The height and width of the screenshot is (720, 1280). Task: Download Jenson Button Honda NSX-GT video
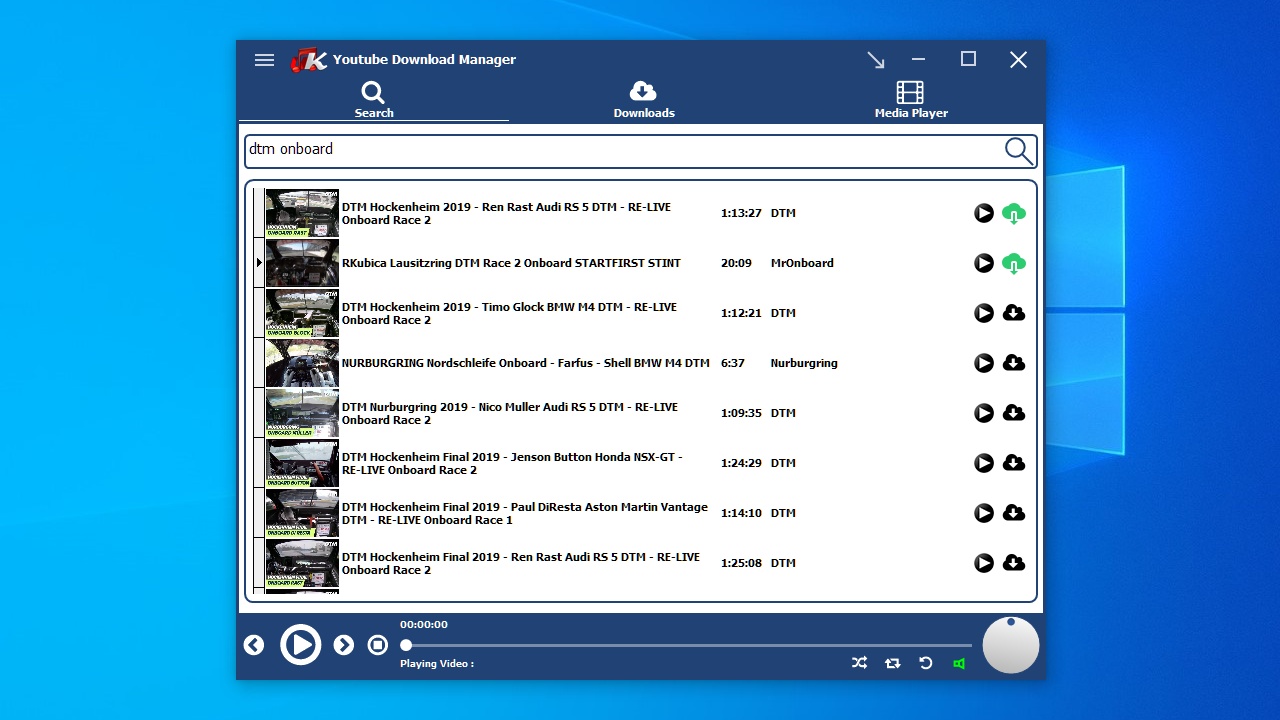(x=1014, y=463)
